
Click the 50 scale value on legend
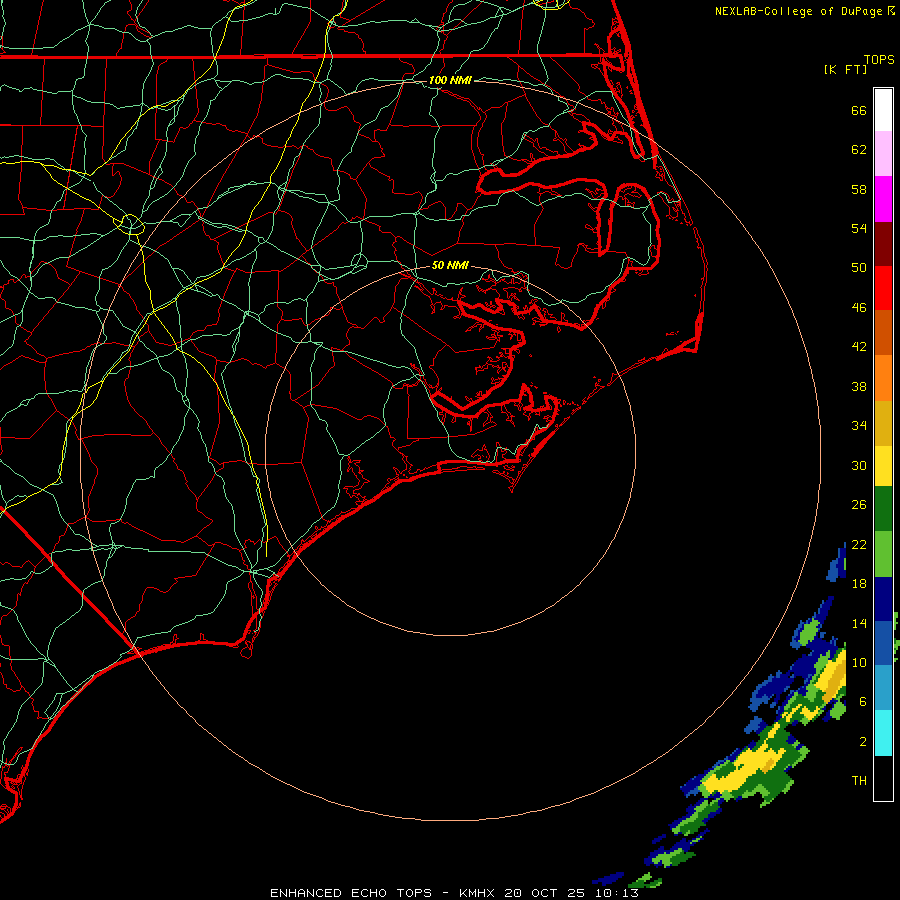coord(859,268)
